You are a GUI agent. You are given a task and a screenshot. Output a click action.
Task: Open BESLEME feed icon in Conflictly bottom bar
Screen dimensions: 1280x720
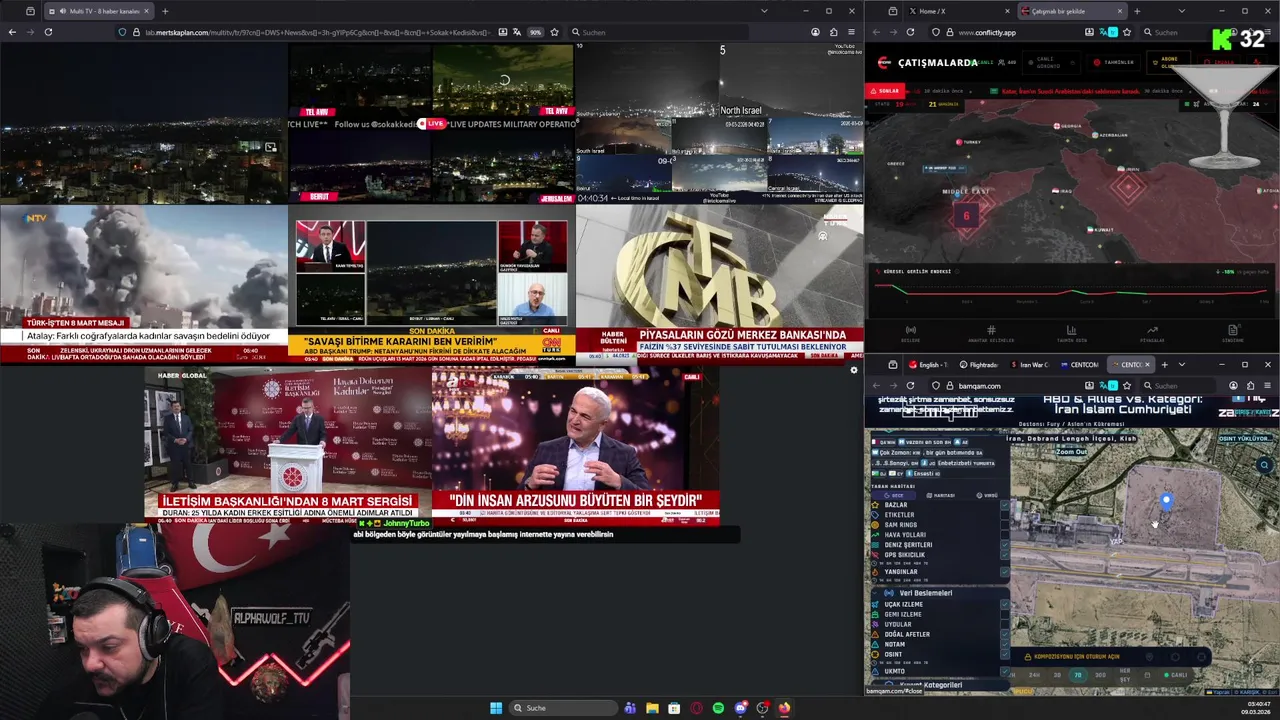[910, 330]
